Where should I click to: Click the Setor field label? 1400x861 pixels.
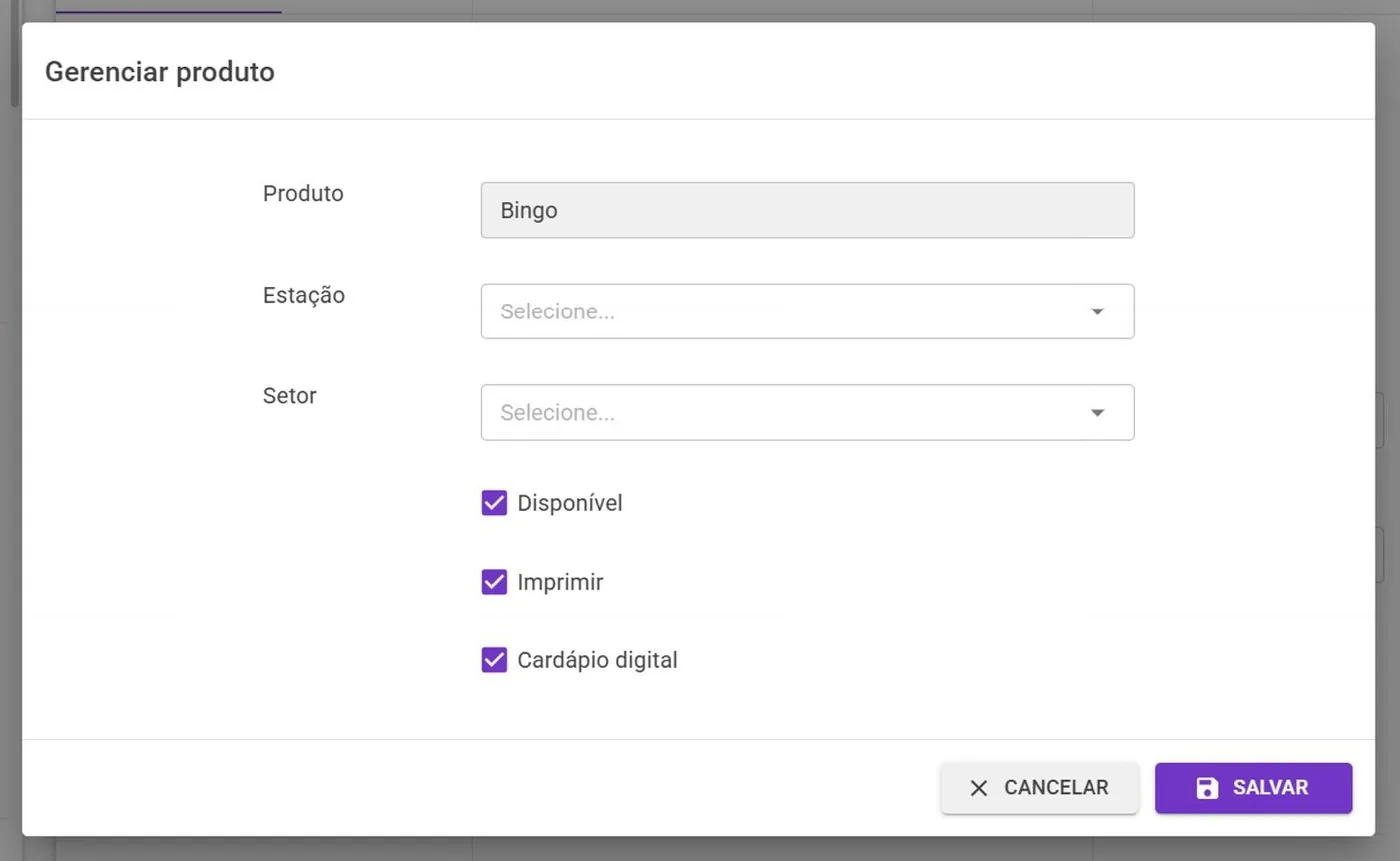coord(290,395)
